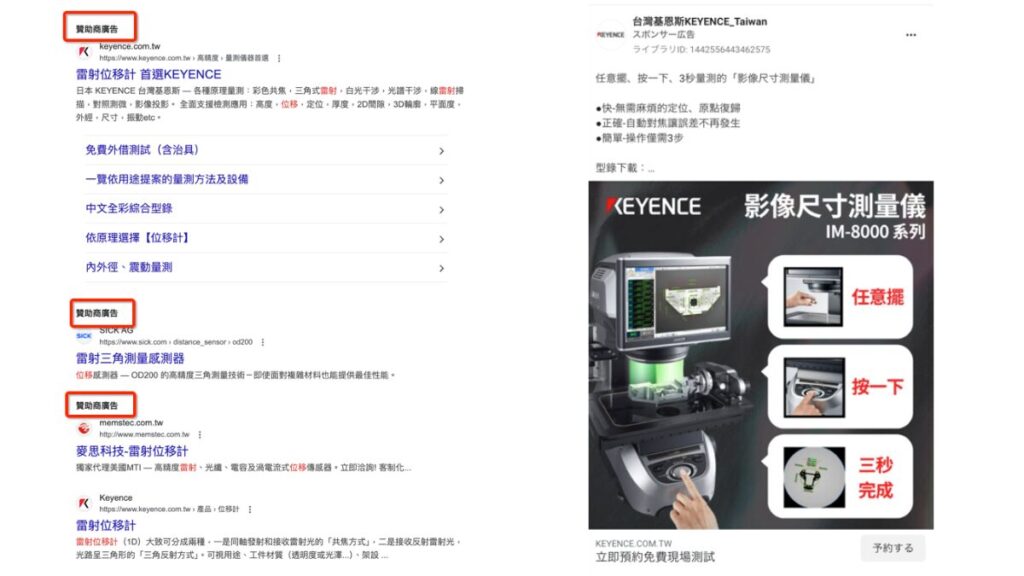This screenshot has height=576, width=1024.
Task: Open the IM-8000 ad image
Action: [761, 355]
